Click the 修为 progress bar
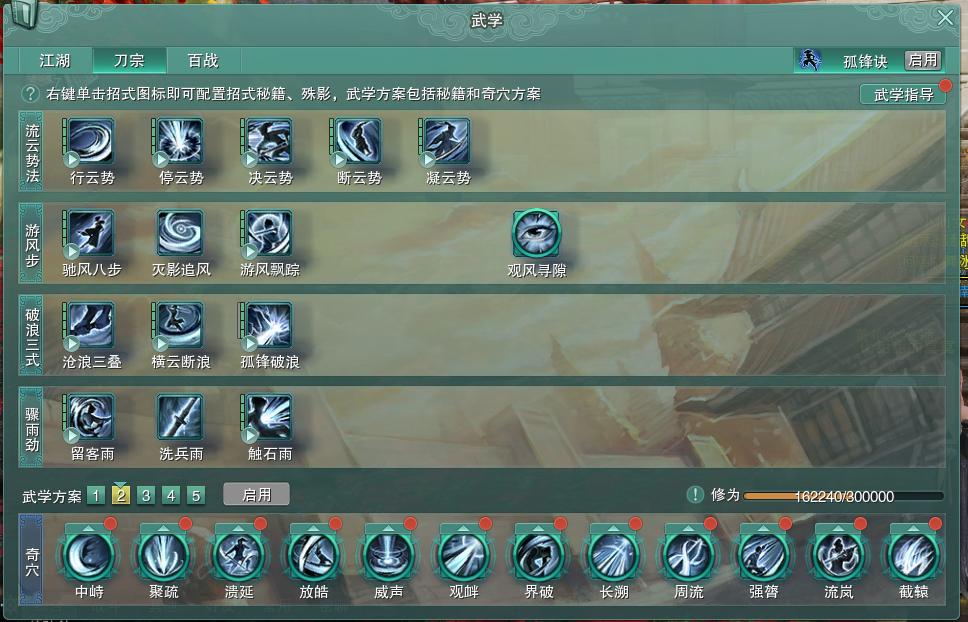Viewport: 968px width, 622px height. coord(844,496)
